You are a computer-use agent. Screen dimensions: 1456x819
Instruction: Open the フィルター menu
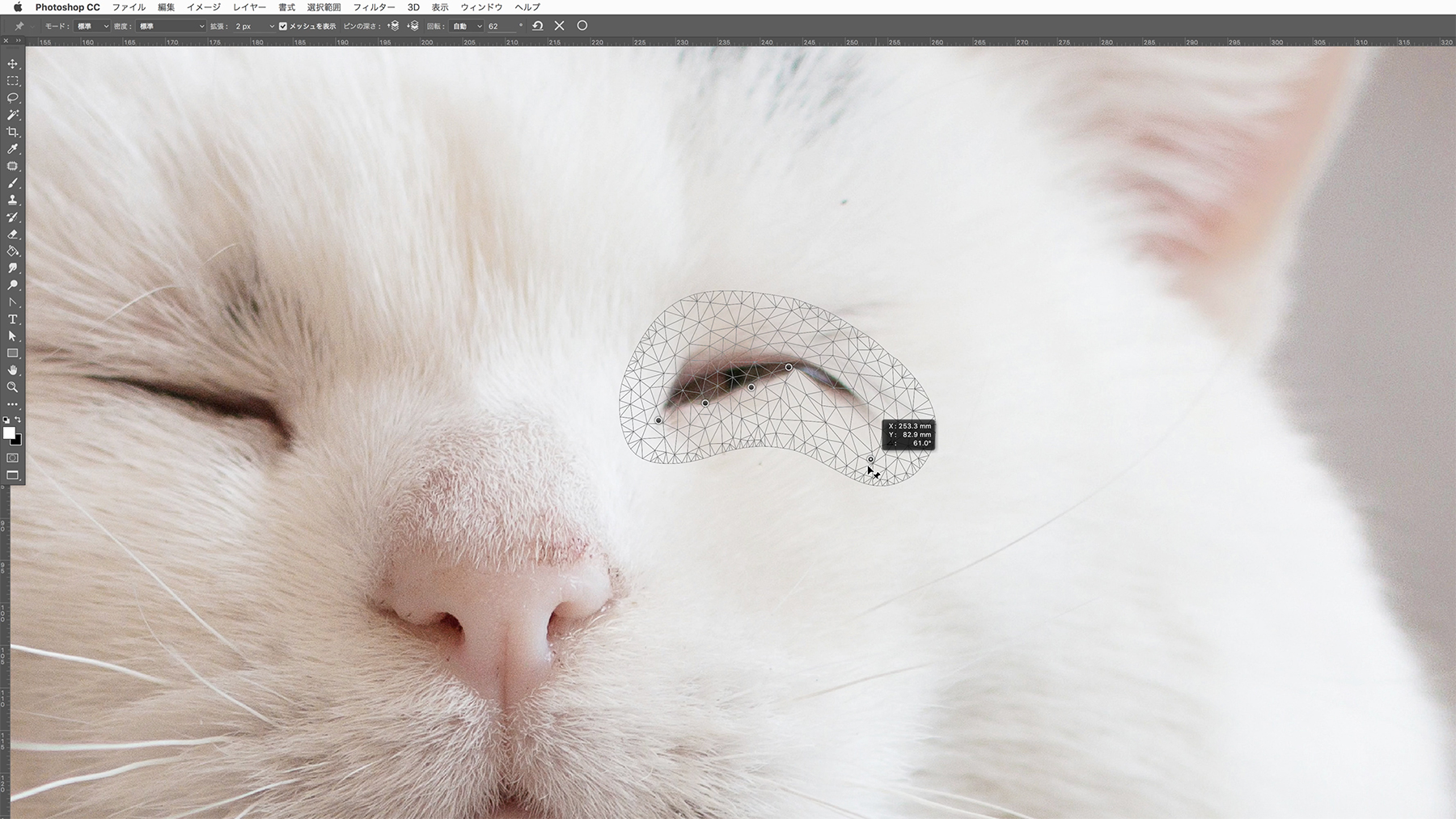point(375,7)
